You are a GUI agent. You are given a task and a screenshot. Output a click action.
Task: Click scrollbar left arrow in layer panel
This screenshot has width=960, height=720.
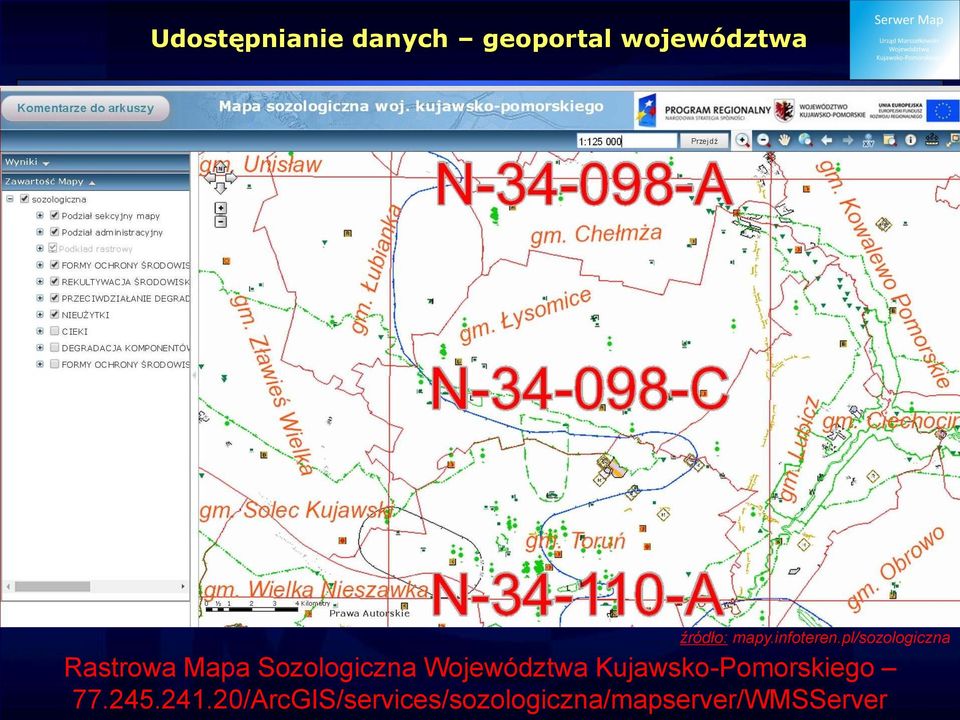(8, 587)
